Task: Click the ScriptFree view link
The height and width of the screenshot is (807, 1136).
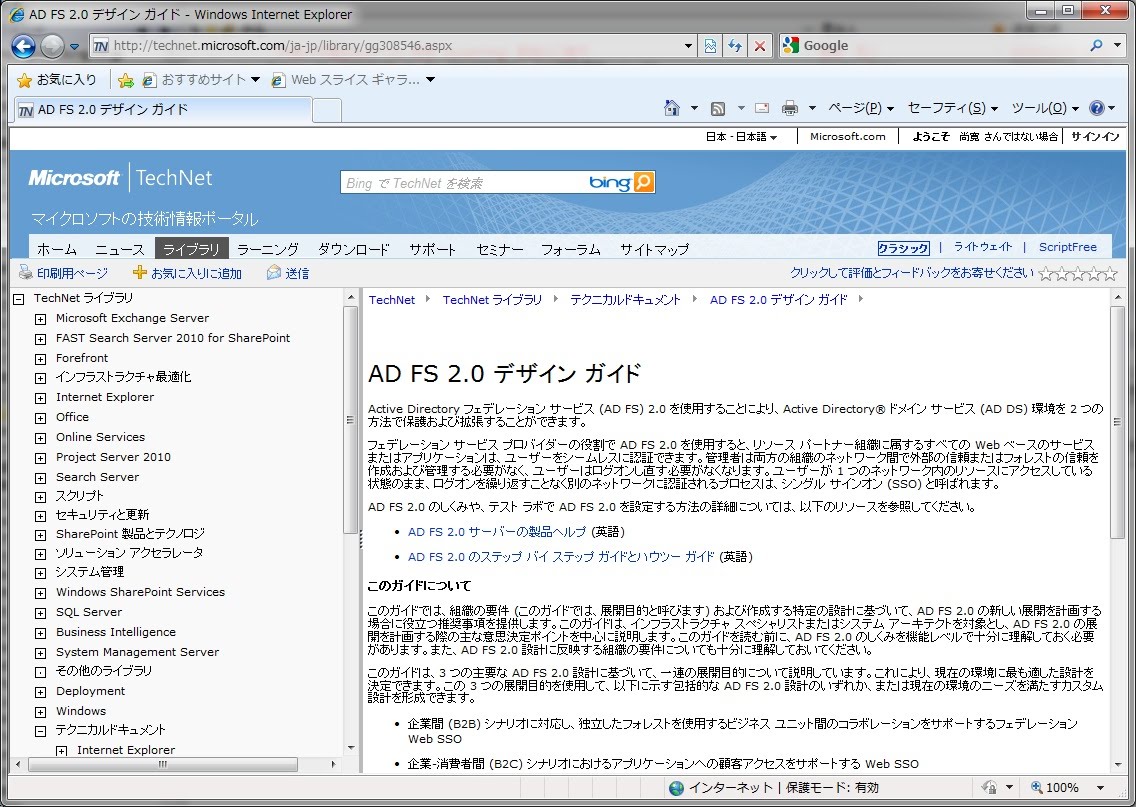Action: point(1067,247)
